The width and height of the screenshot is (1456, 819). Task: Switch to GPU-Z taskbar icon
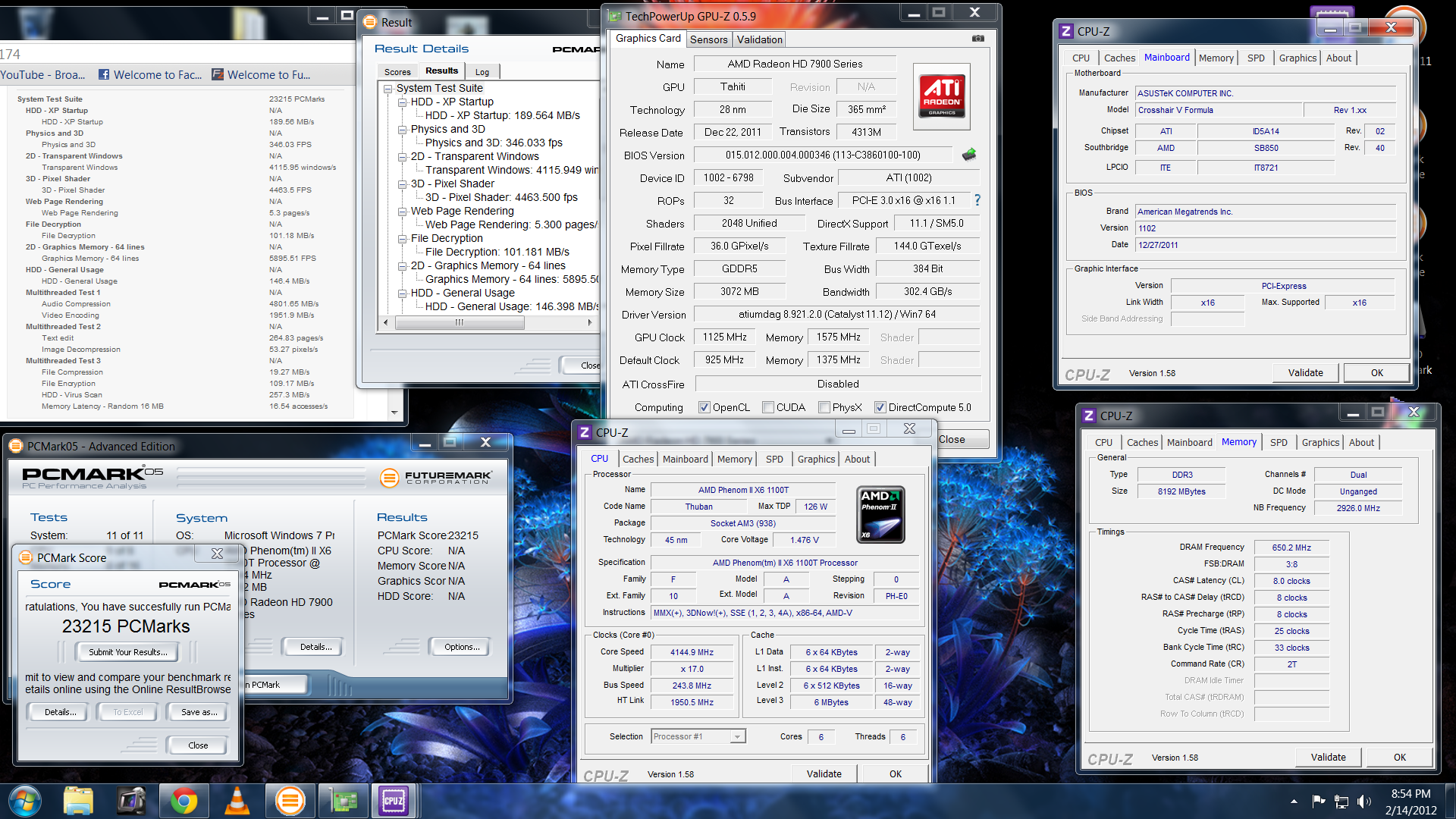343,801
